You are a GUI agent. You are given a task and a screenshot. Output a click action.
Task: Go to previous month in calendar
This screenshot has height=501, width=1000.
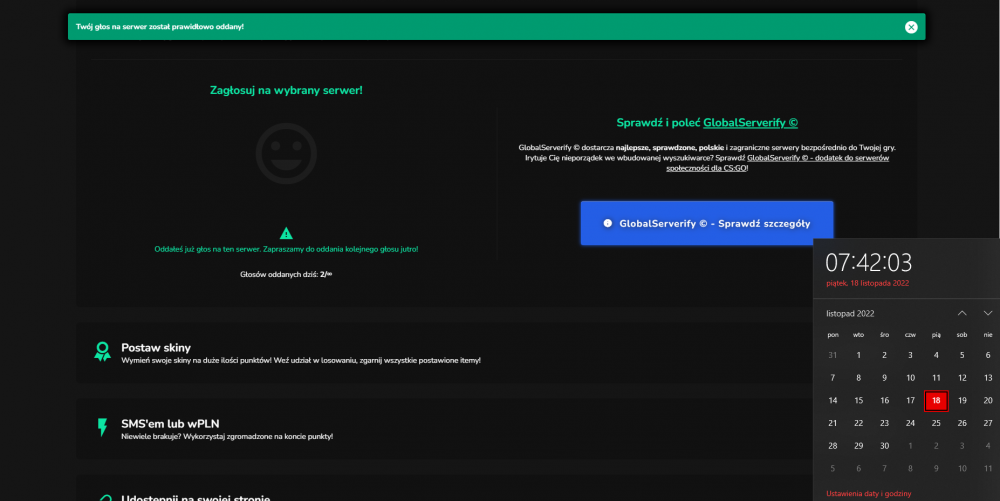pos(962,313)
